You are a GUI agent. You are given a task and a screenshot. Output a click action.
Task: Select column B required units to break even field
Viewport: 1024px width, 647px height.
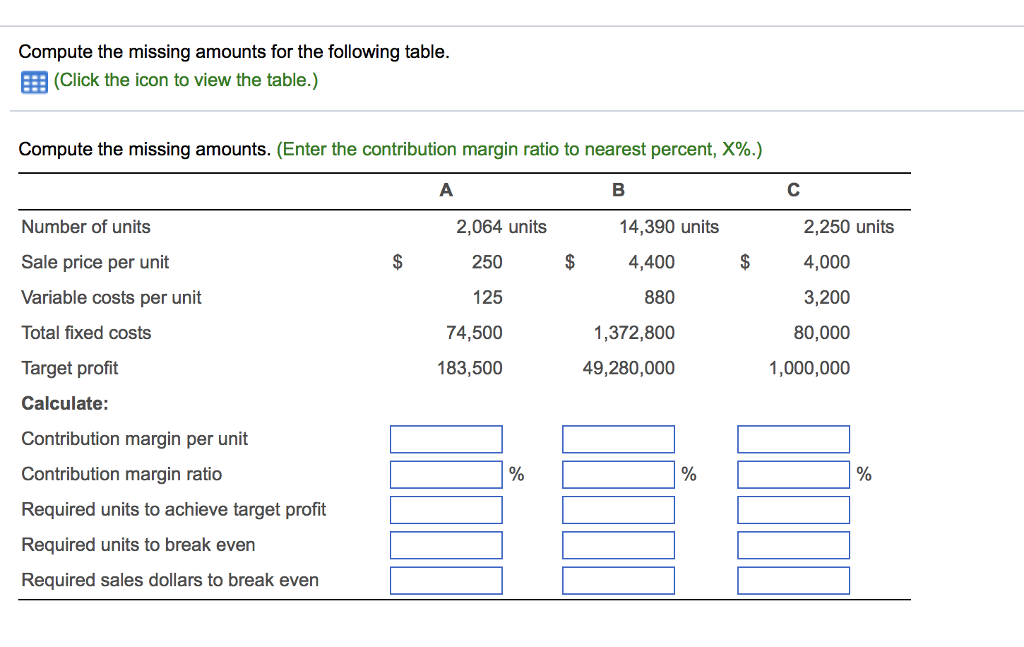(x=618, y=544)
